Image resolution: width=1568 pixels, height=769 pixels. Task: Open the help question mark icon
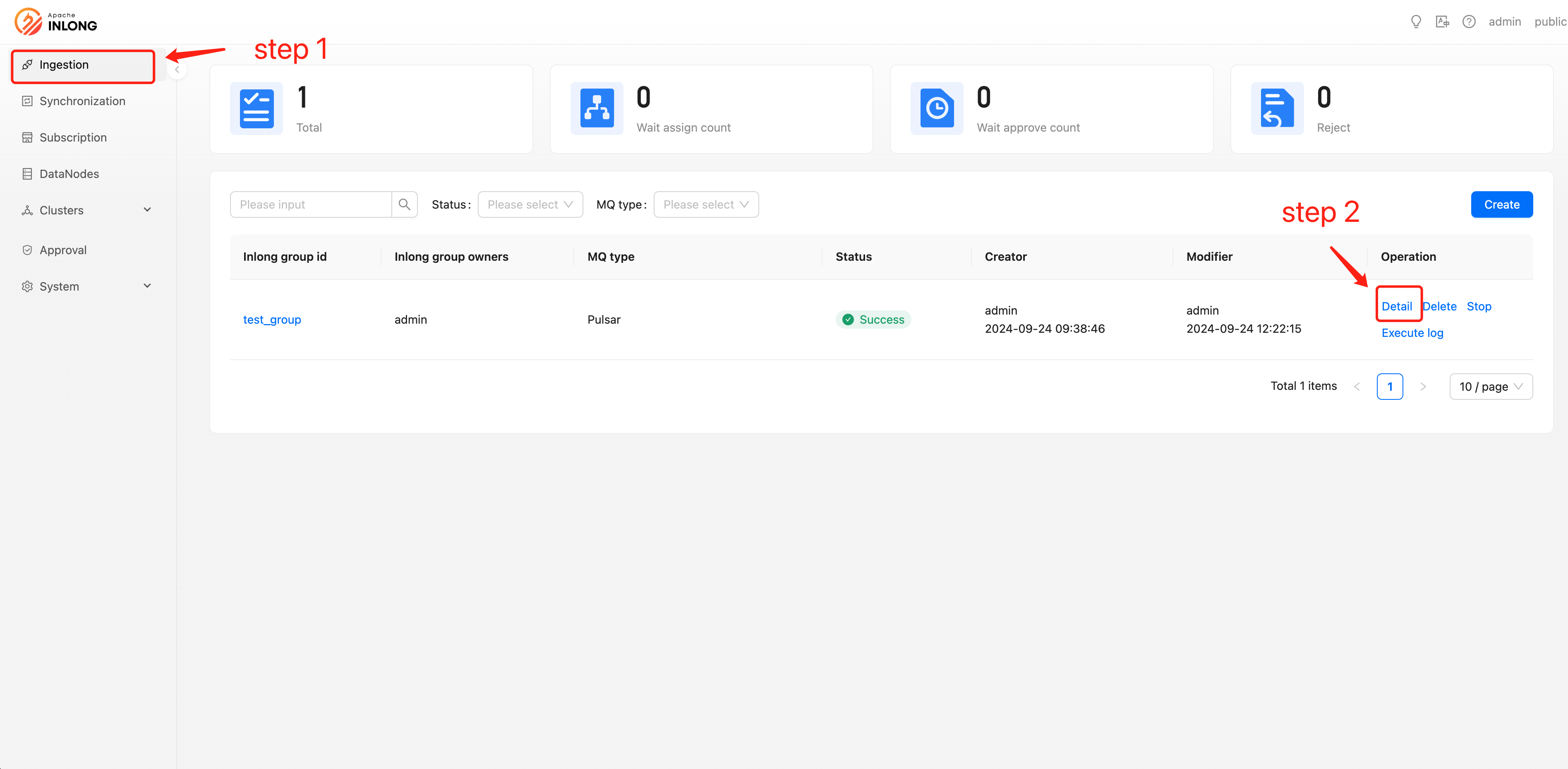coord(1469,22)
